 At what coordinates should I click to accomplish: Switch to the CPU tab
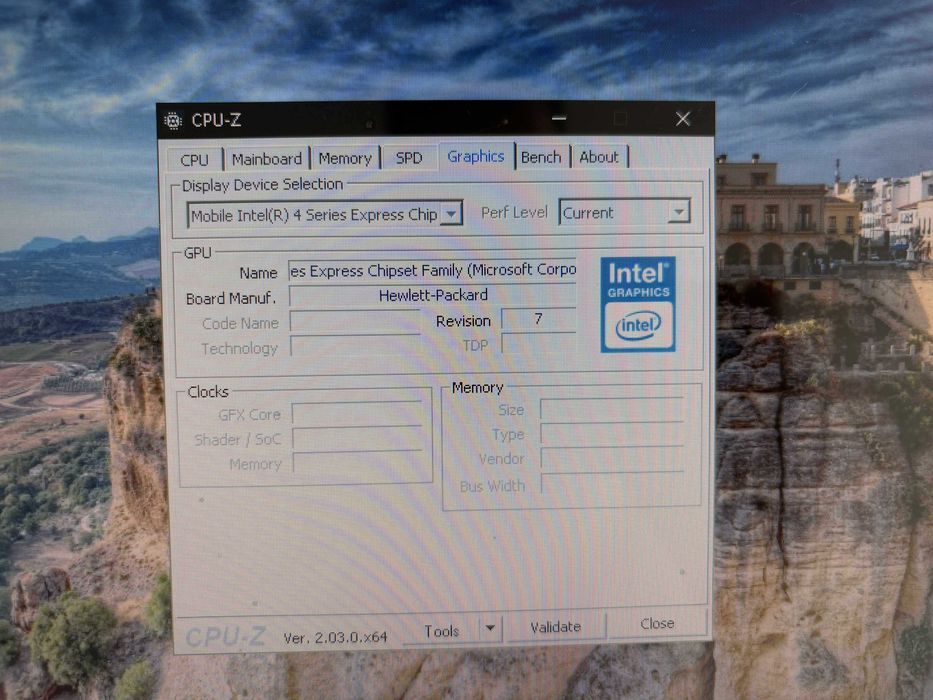coord(195,160)
